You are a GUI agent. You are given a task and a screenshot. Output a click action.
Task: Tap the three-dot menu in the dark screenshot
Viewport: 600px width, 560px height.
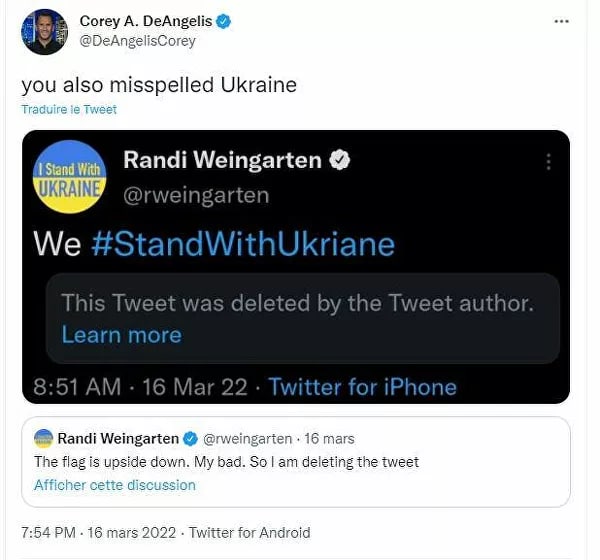[x=547, y=162]
